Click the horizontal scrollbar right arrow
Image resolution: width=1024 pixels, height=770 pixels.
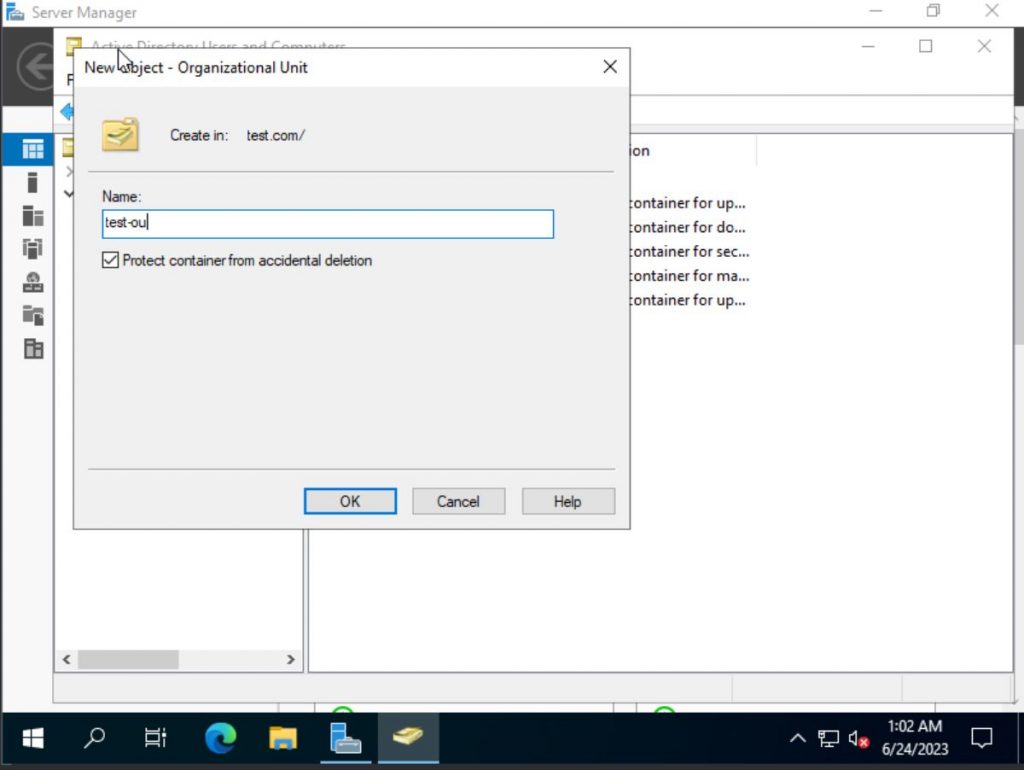[291, 659]
